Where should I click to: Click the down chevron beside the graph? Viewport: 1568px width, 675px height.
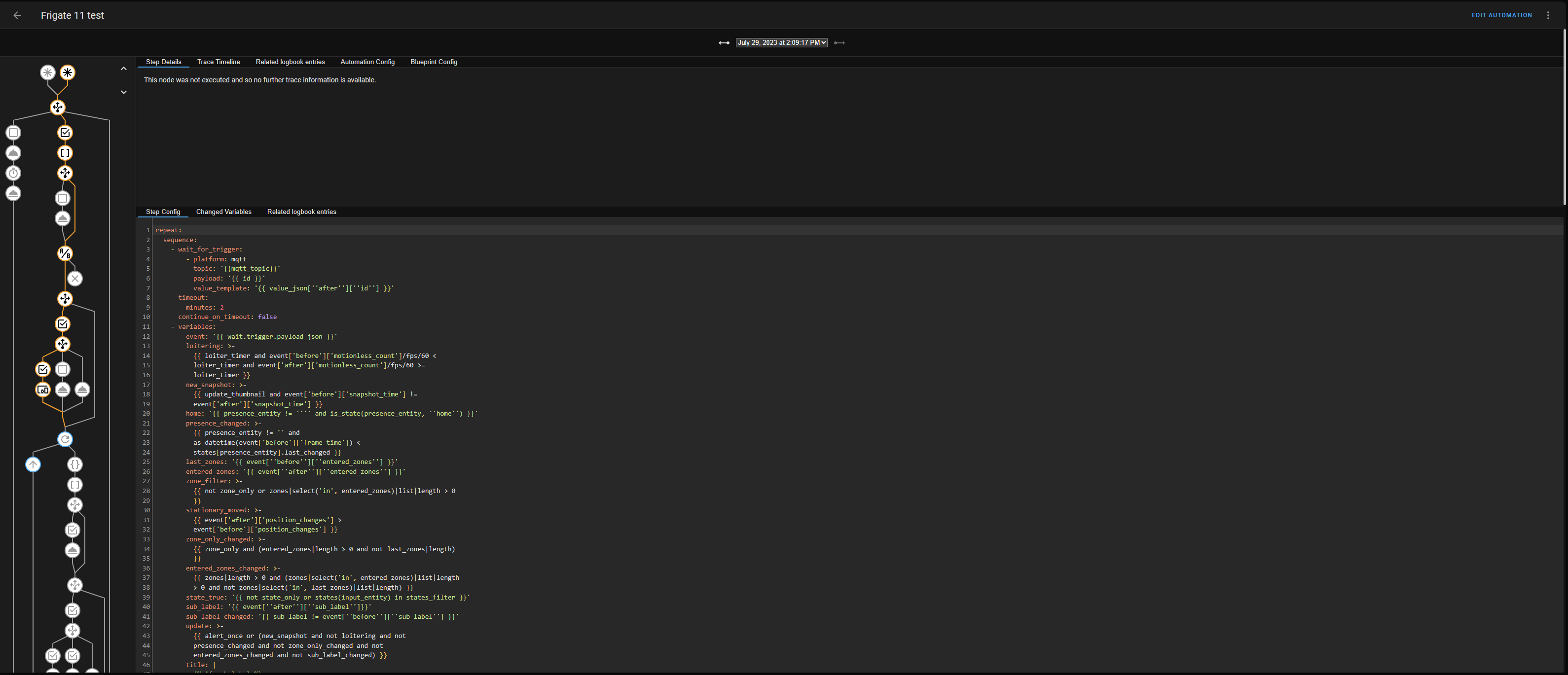[x=124, y=93]
